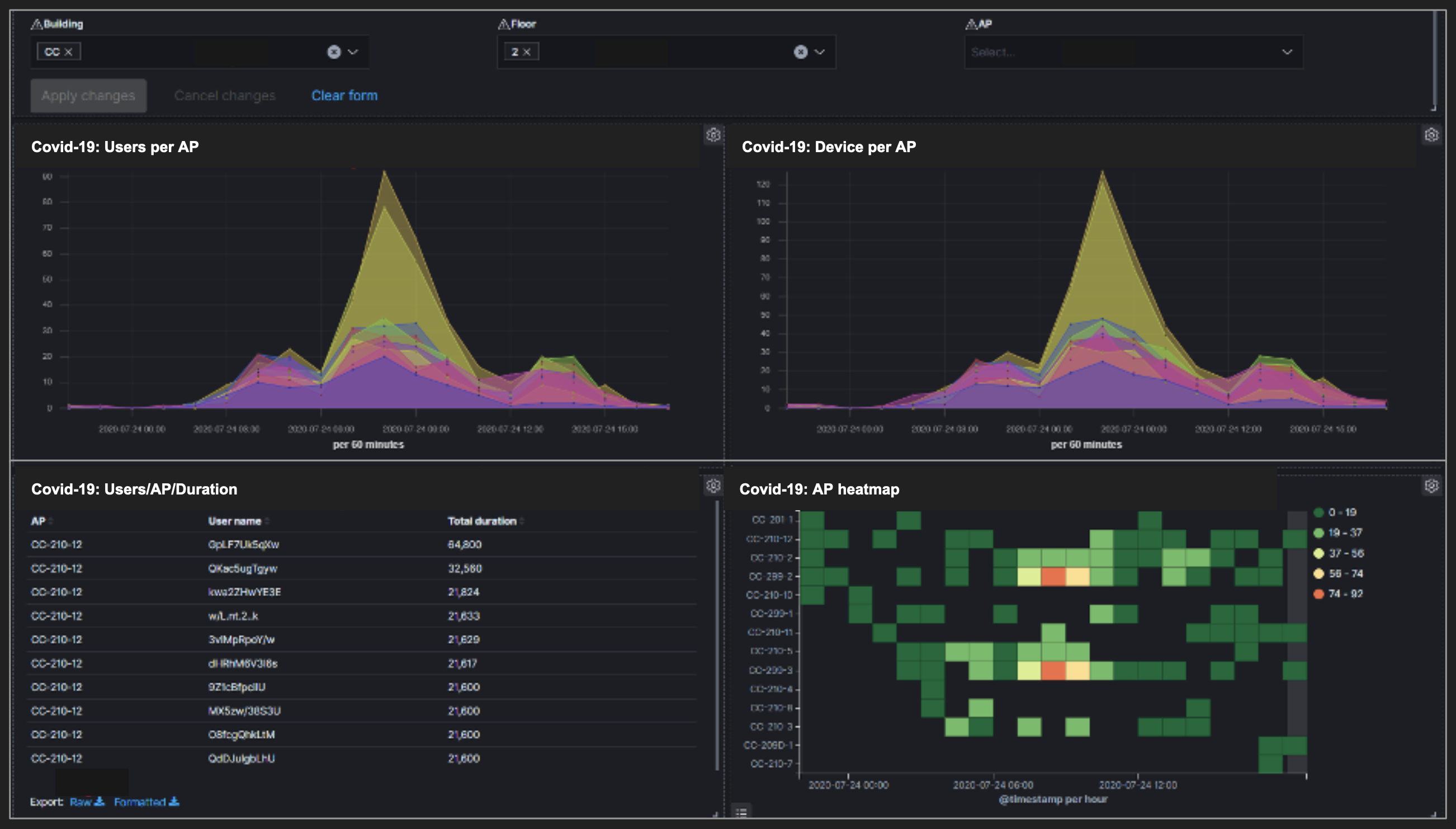
Task: Remove the CC building tag
Action: 68,52
